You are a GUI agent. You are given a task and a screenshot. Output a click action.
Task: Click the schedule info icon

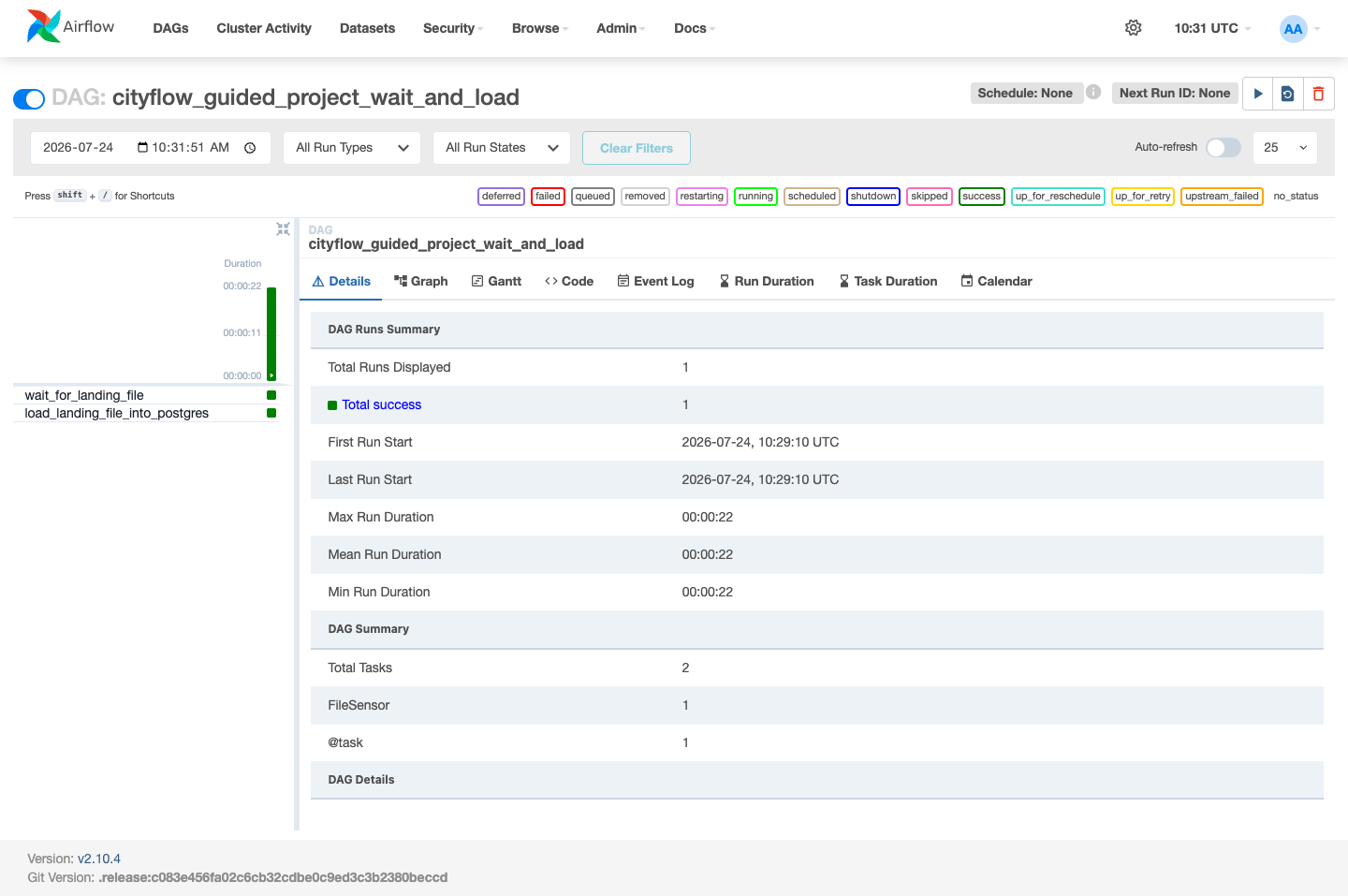click(x=1093, y=92)
